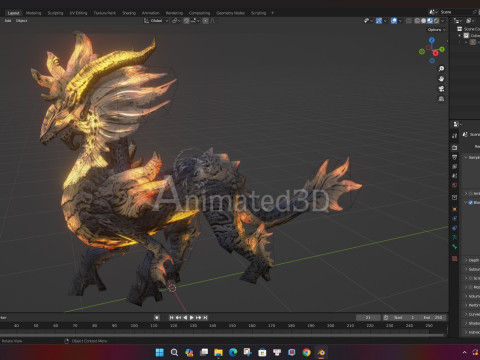Image resolution: width=480 pixels, height=360 pixels.
Task: Jump to timeline start frame
Action: click(x=171, y=318)
